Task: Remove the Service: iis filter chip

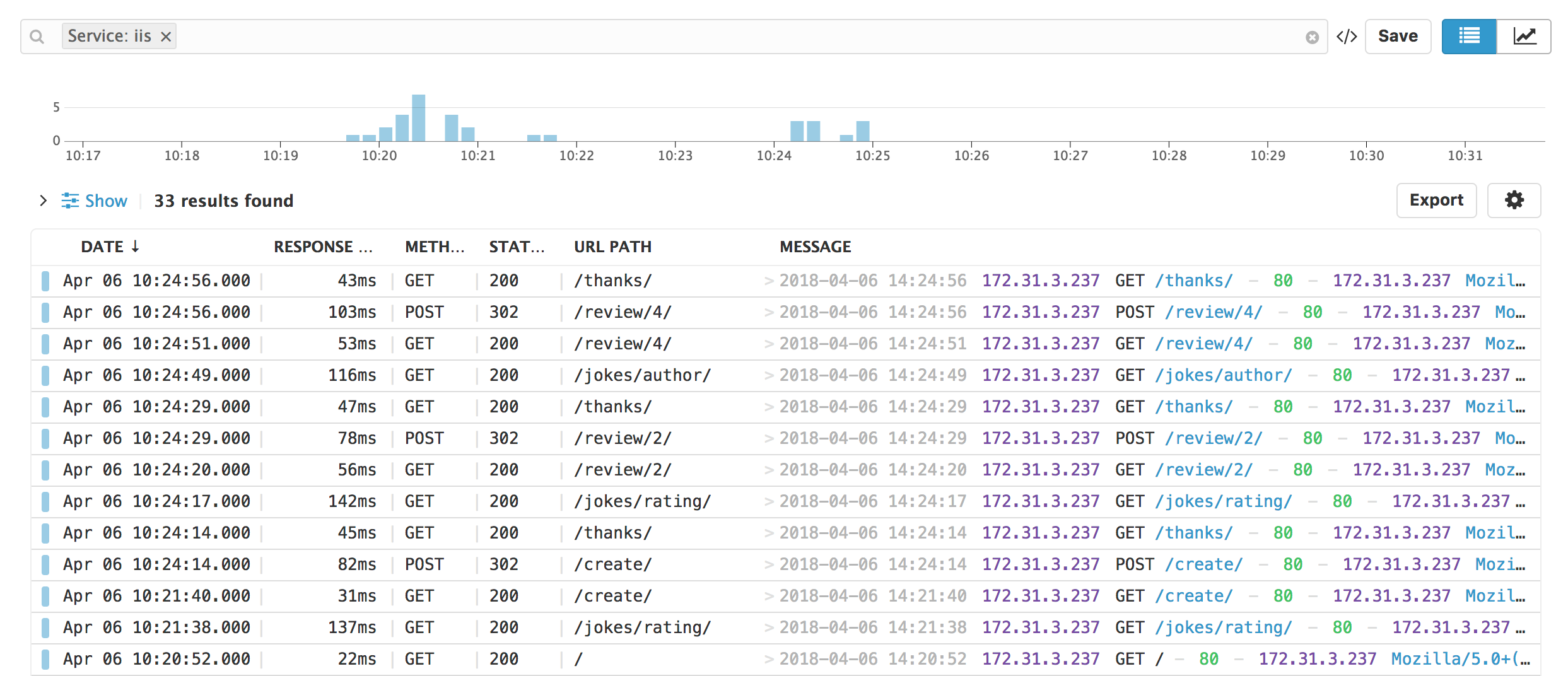Action: click(165, 36)
